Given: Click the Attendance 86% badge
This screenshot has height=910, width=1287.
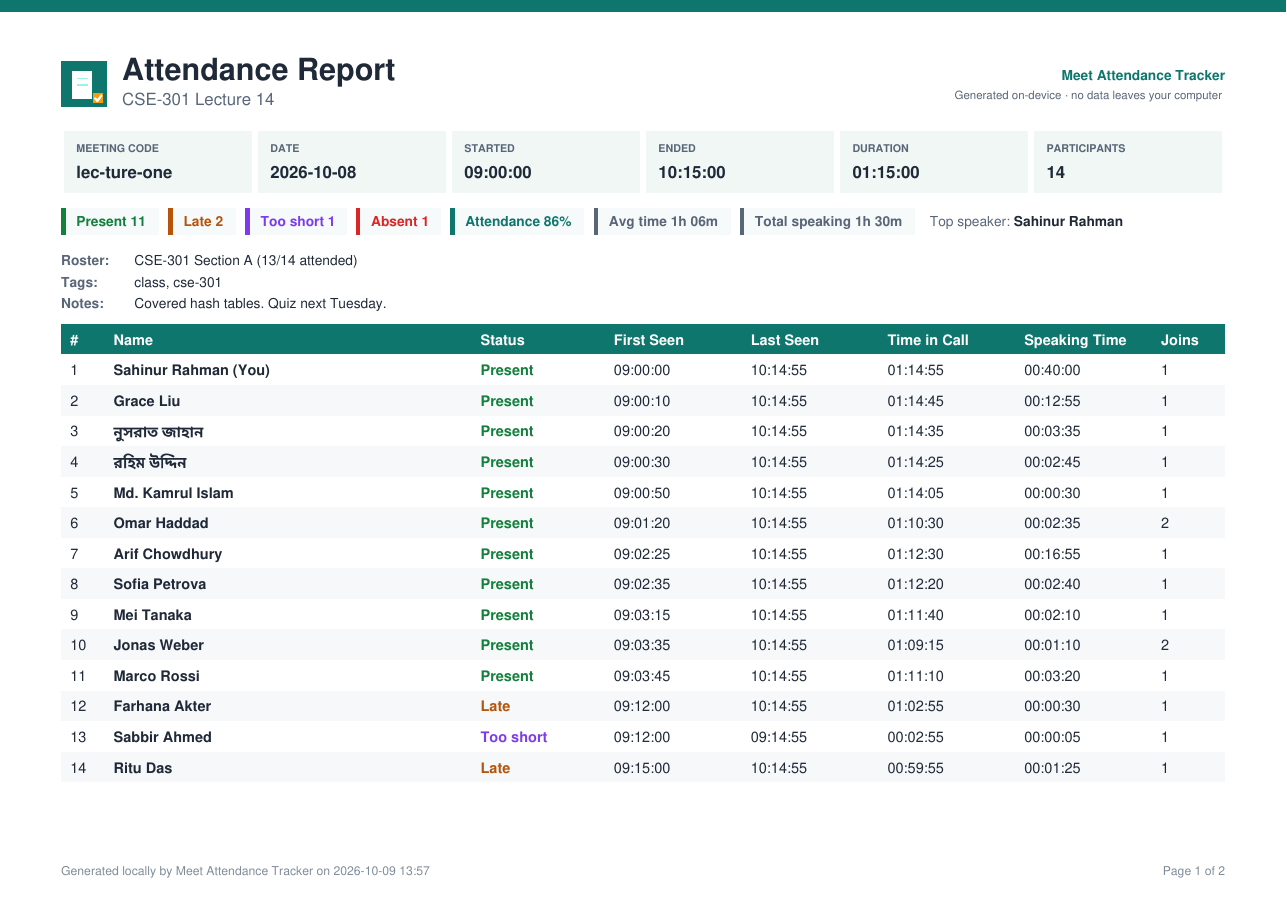Looking at the screenshot, I should click(x=517, y=221).
